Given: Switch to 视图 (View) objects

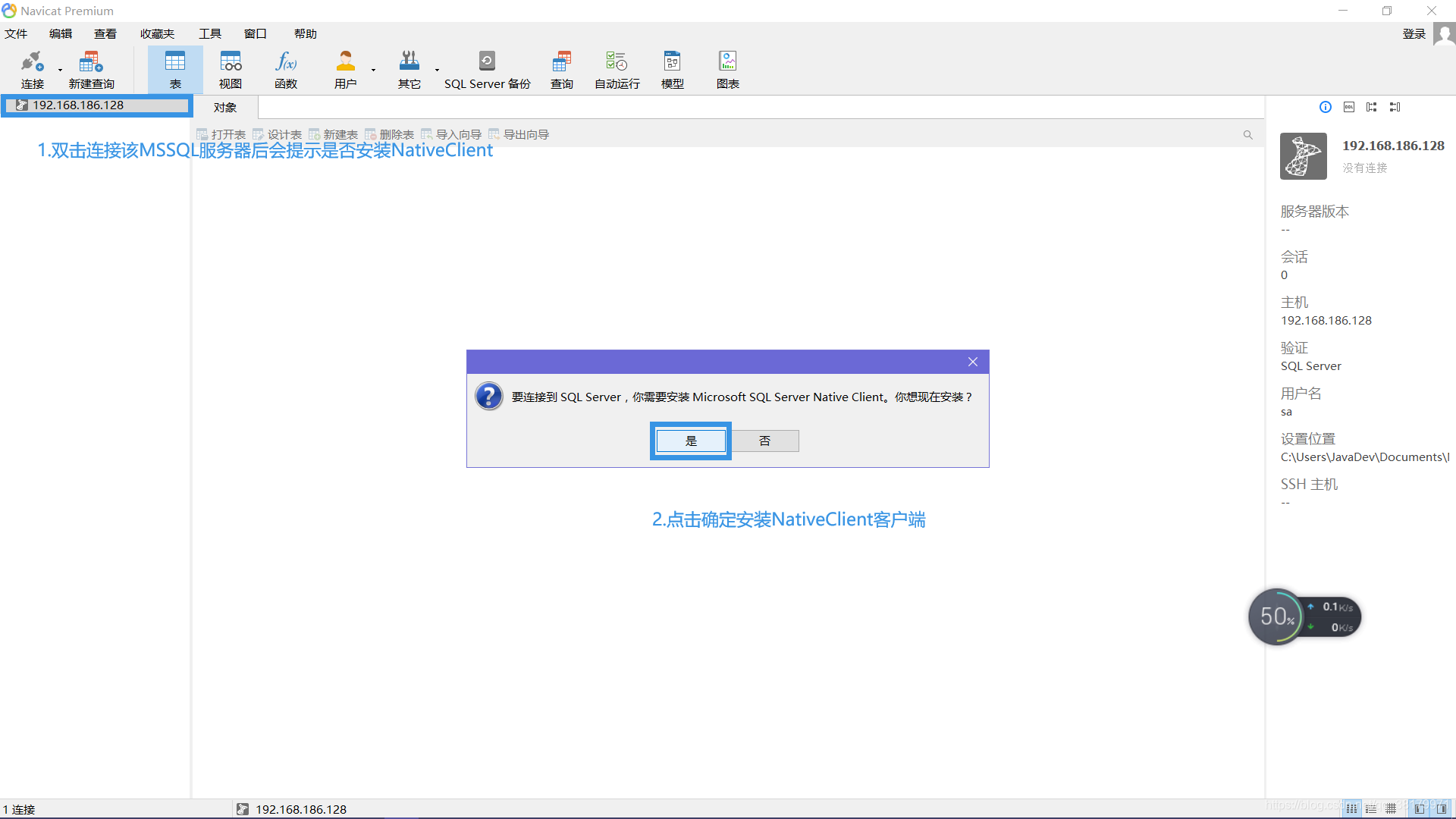Looking at the screenshot, I should coord(231,70).
